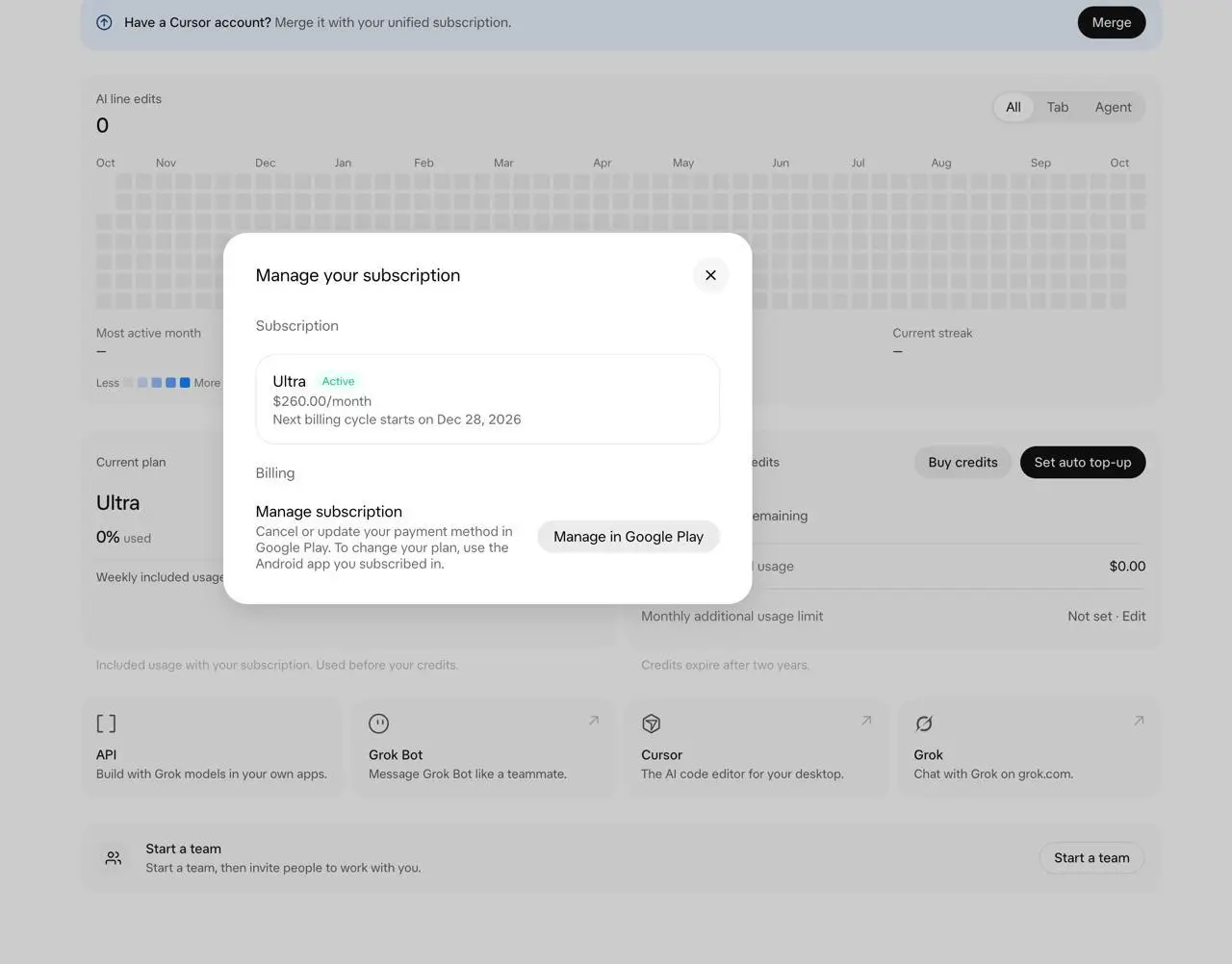Click "Next billing cycle starts on Dec 28, 2026"
The image size is (1232, 964).
point(397,419)
